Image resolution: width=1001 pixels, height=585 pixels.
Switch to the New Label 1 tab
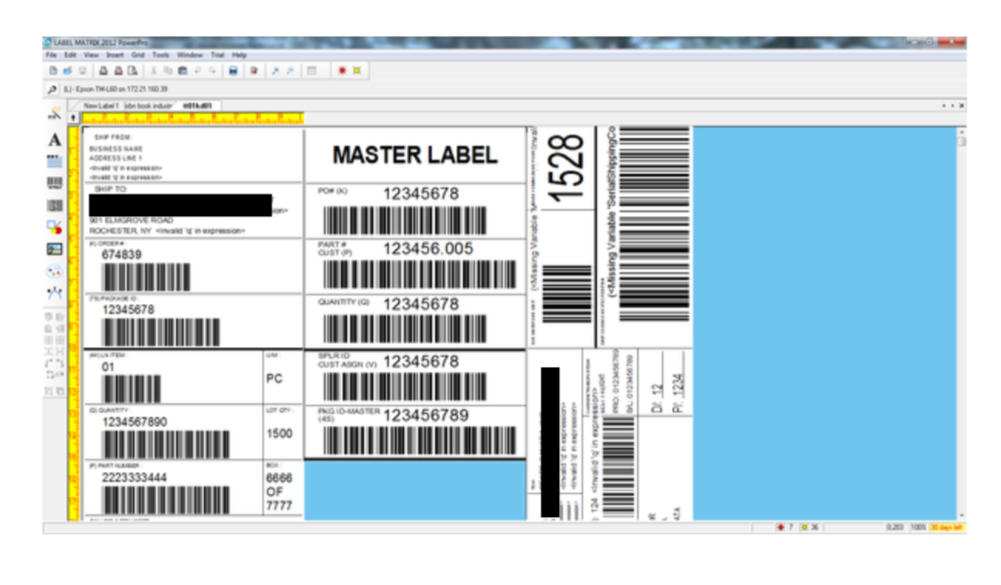point(101,103)
